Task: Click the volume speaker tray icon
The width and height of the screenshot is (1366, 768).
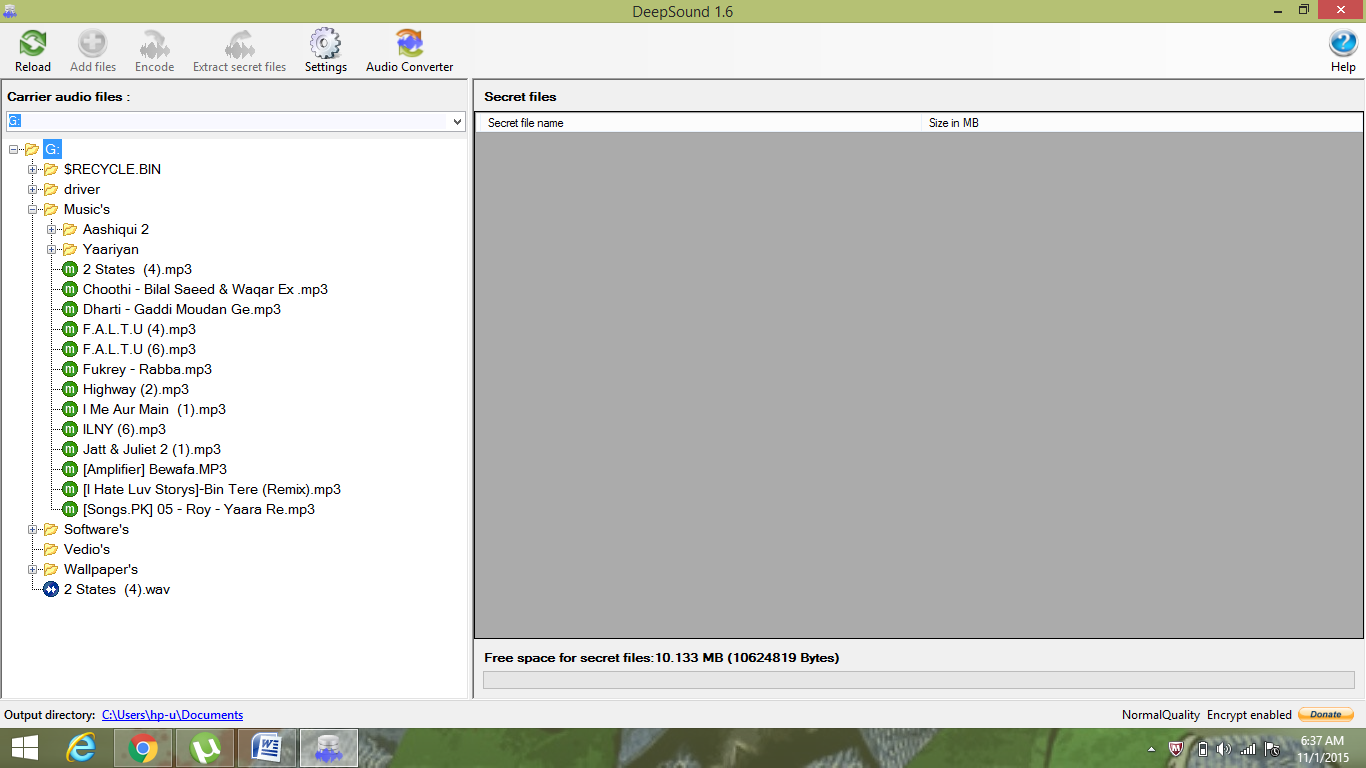Action: pos(1223,749)
